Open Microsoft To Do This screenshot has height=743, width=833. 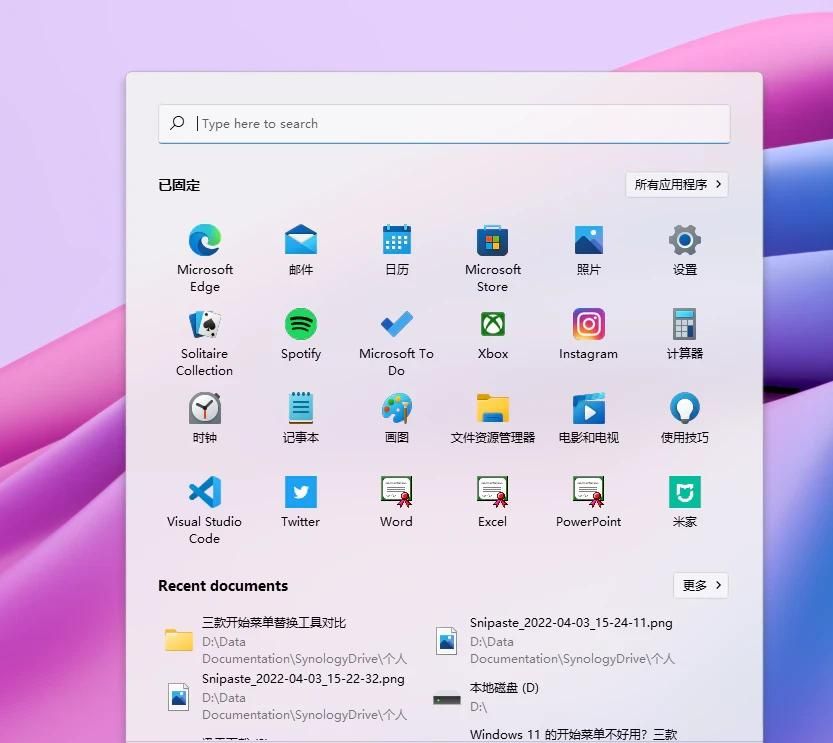[396, 325]
